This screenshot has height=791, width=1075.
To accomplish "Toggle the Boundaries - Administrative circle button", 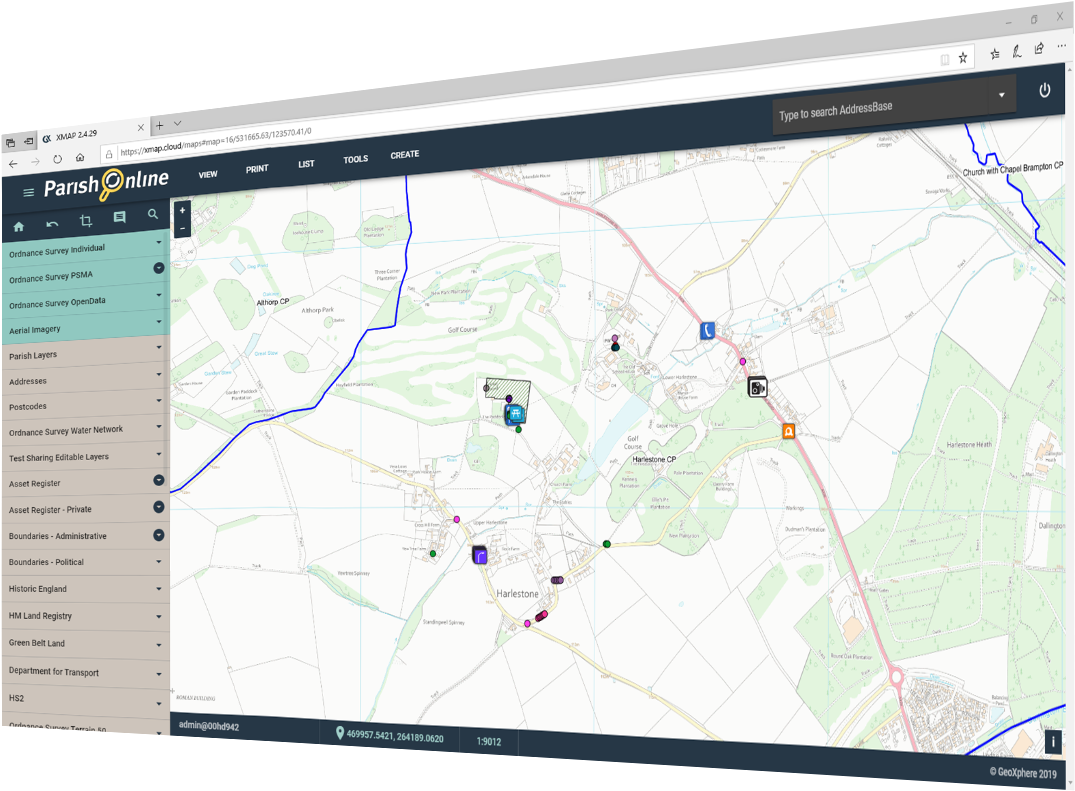I will [x=158, y=535].
